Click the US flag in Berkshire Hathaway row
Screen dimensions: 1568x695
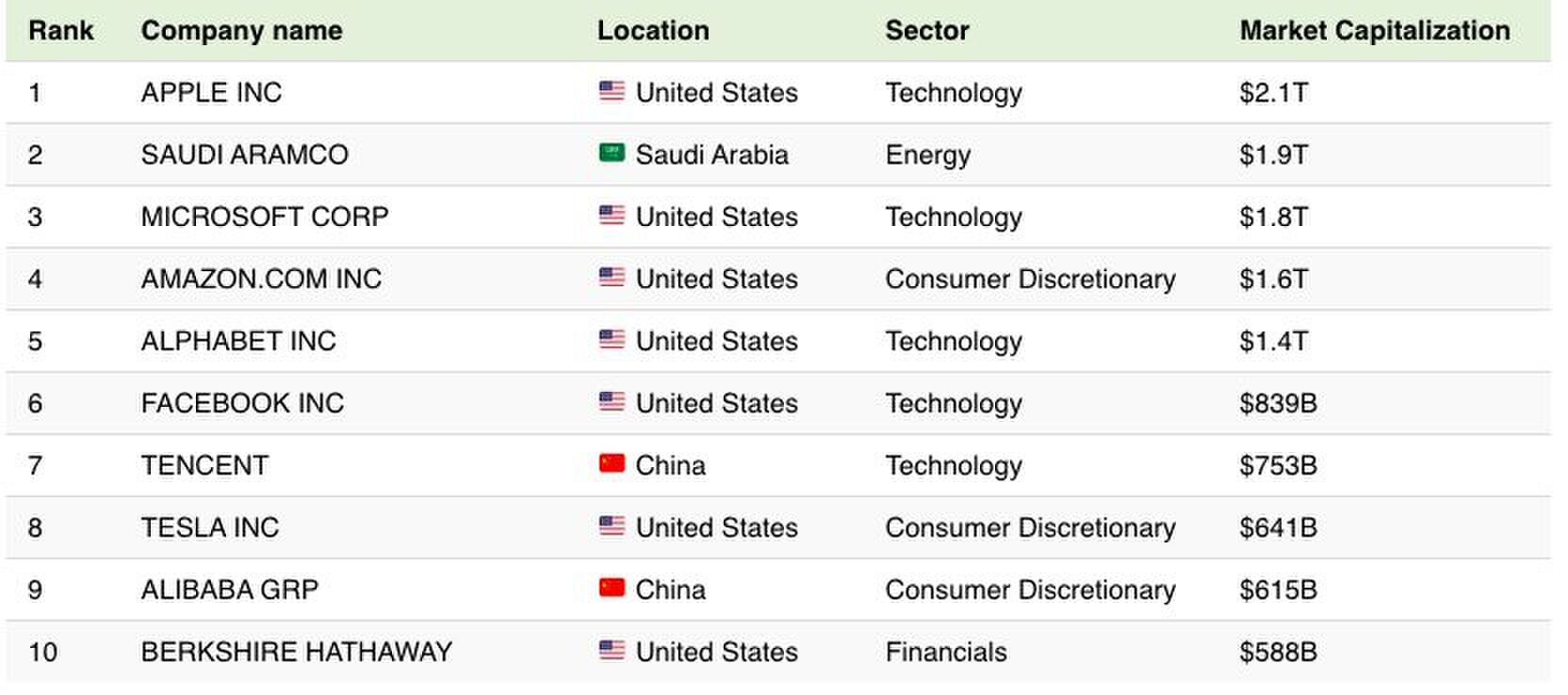pyautogui.click(x=612, y=650)
